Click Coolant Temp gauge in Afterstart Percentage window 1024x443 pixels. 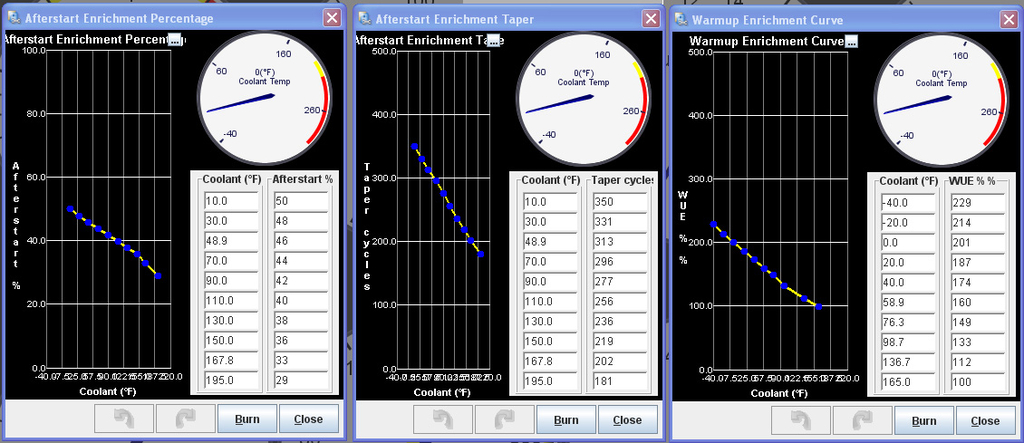click(266, 97)
